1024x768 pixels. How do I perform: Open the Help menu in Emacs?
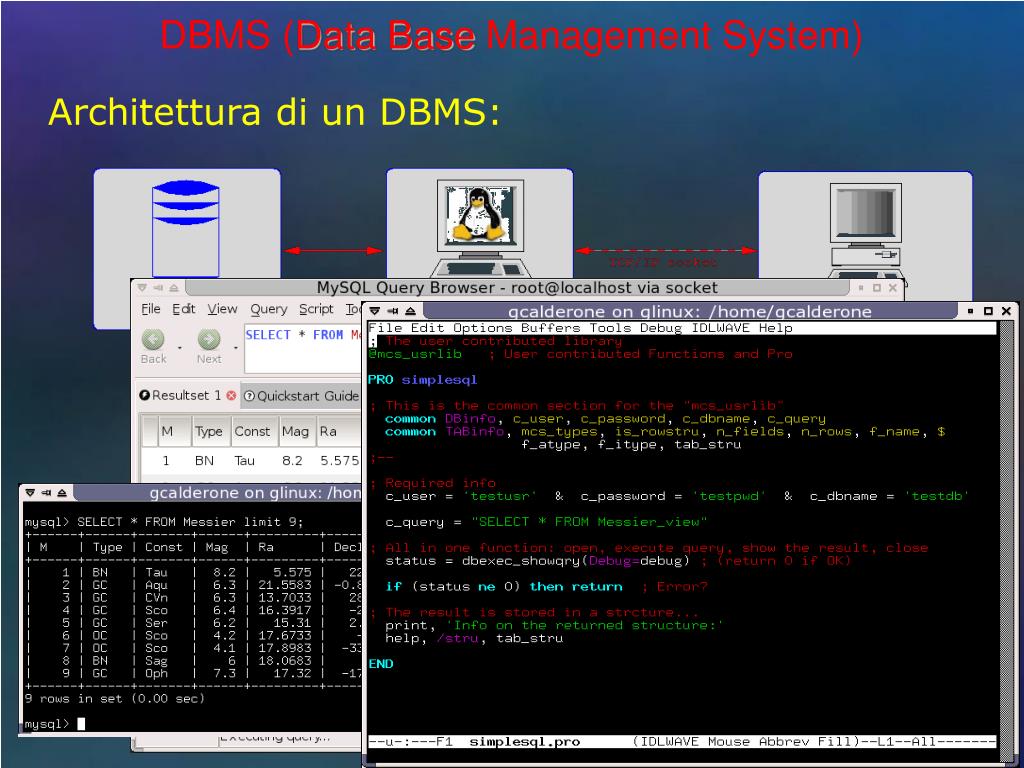(x=775, y=328)
